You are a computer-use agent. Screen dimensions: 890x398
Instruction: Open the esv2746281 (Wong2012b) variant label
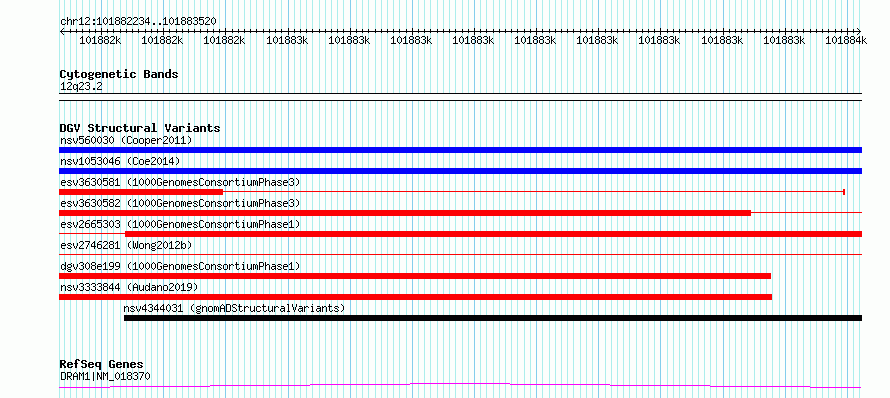pos(126,245)
